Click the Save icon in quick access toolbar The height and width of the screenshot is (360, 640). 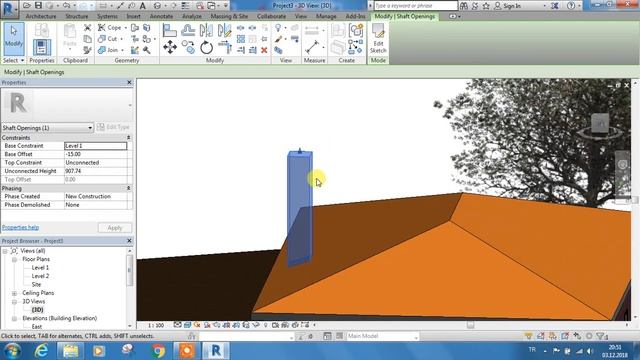(38, 5)
